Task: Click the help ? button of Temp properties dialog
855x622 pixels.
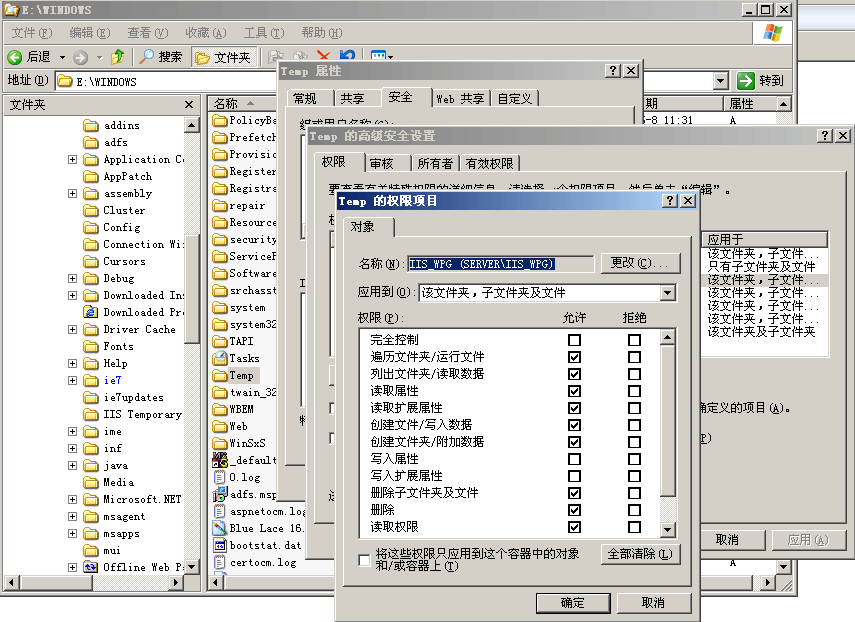Action: click(613, 70)
